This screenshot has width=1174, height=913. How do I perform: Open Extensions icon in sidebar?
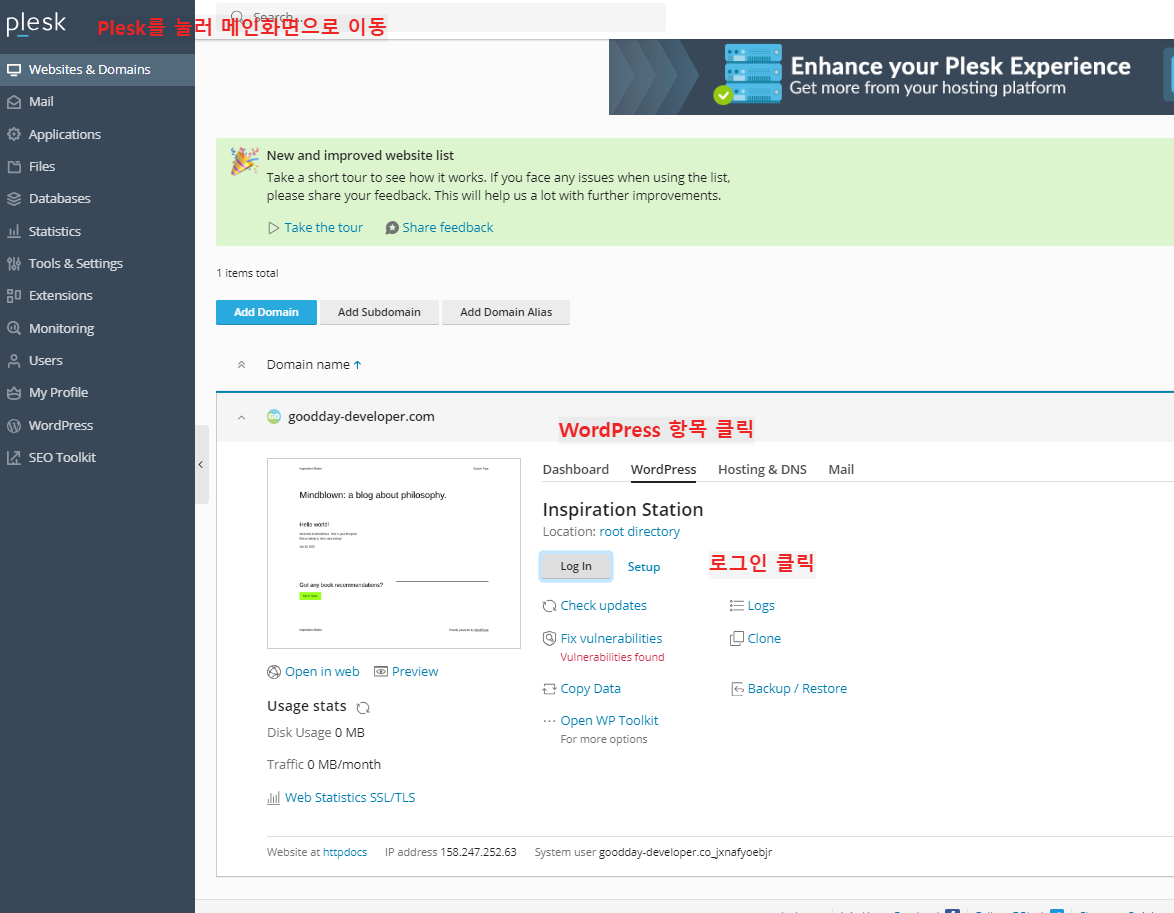(x=13, y=296)
